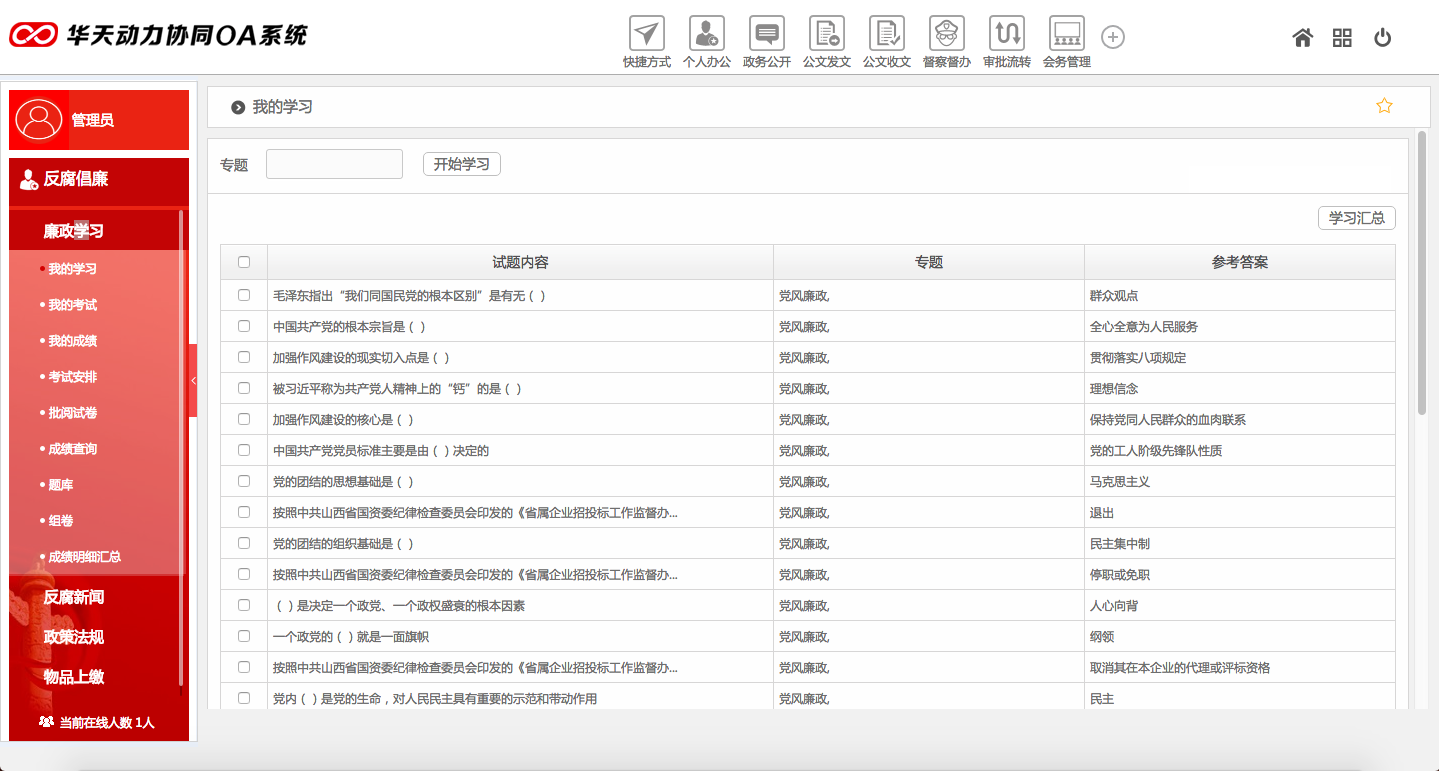The image size is (1439, 771).
Task: Click the 专题 input field
Action: pyautogui.click(x=334, y=164)
